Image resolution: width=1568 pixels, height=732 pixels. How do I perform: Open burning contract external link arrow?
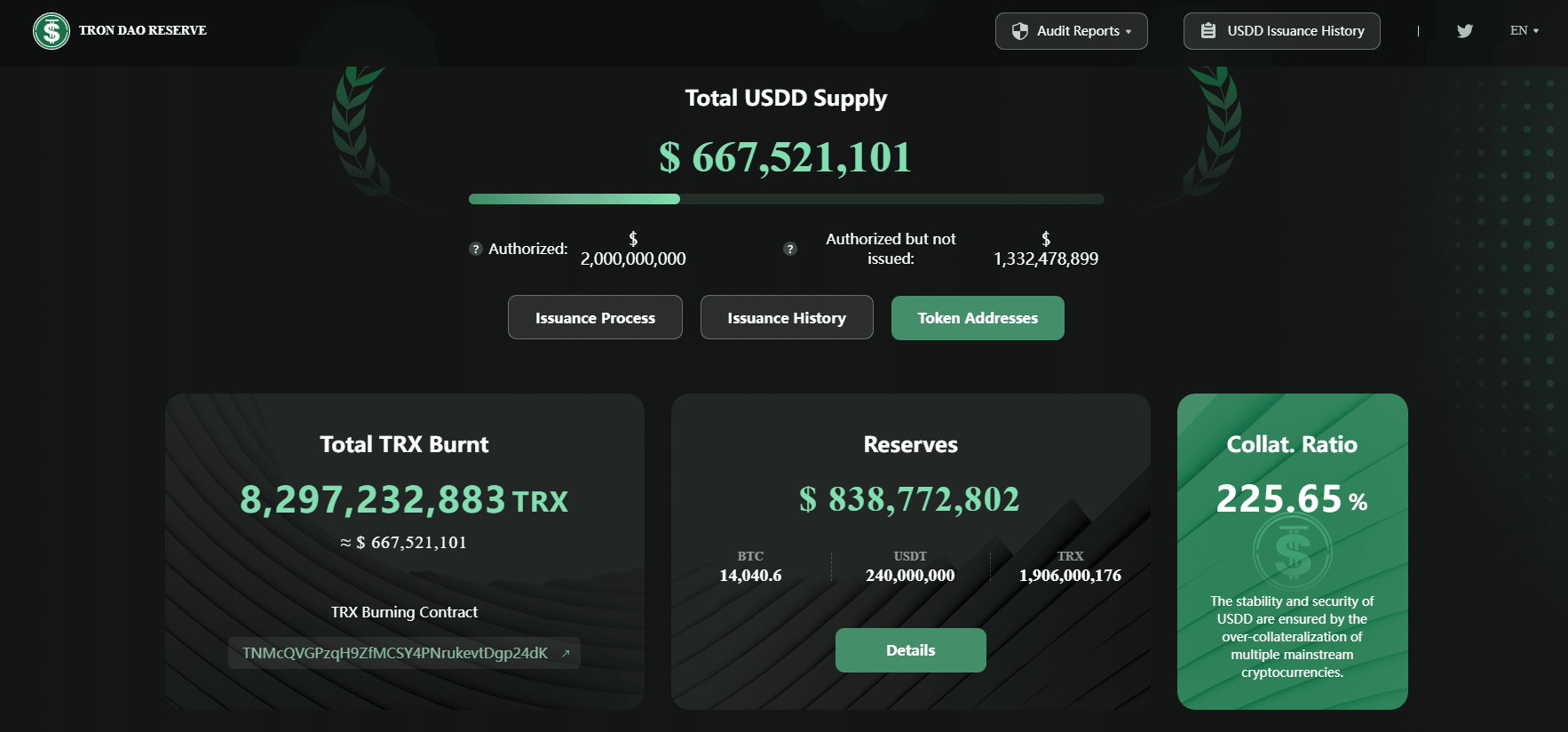coord(566,653)
